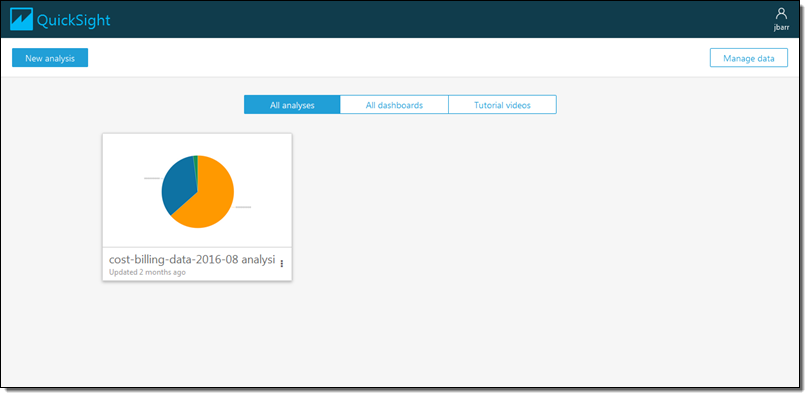Click the jbarr username label
Image resolution: width=810 pixels, height=398 pixels.
(x=781, y=28)
